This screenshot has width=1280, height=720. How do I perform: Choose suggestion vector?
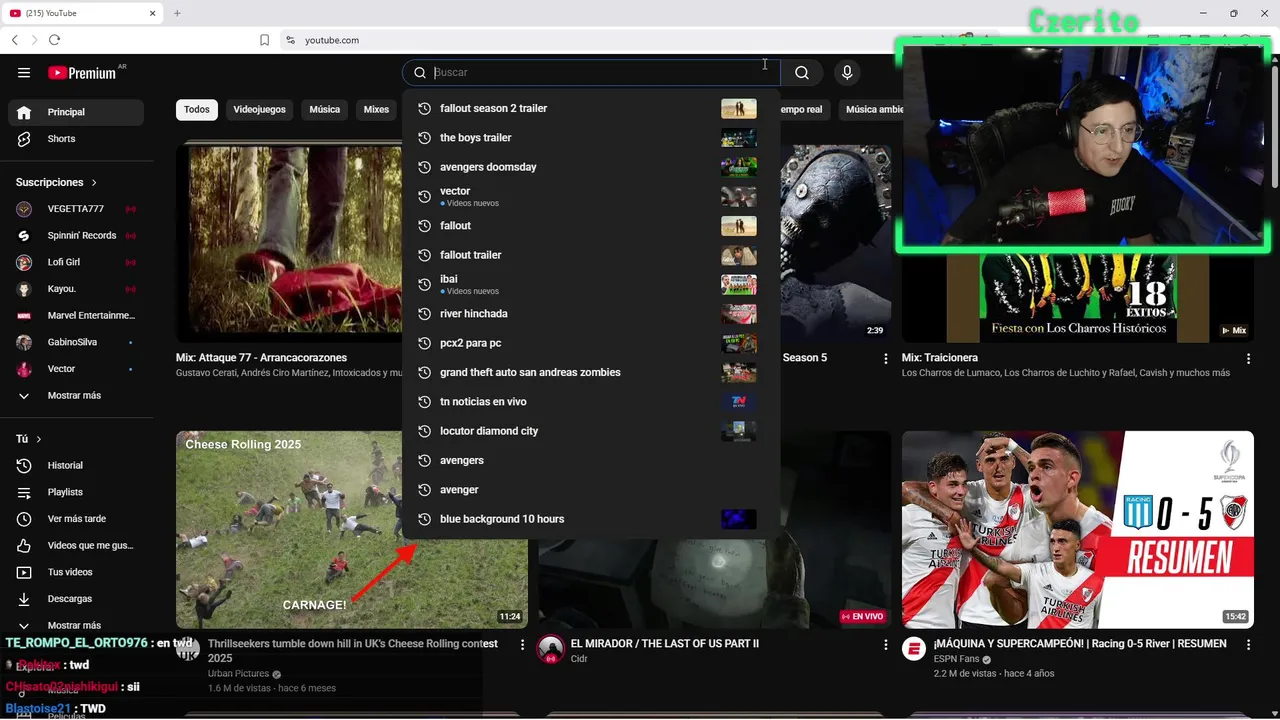click(591, 196)
